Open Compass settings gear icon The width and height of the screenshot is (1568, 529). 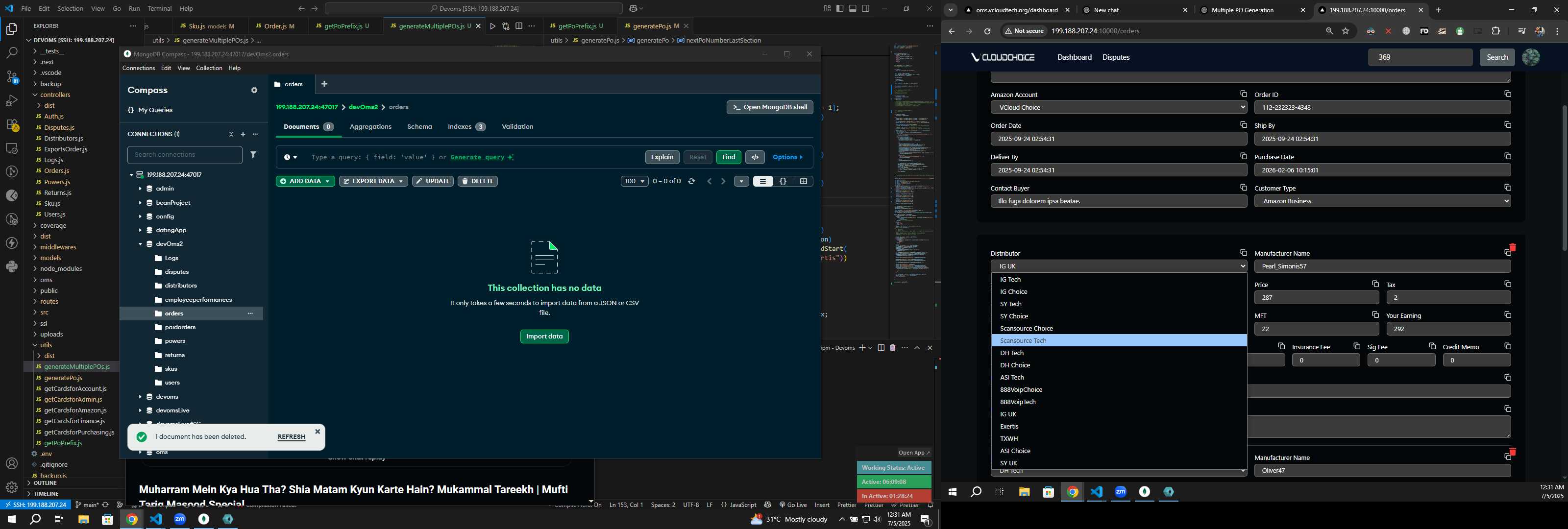coord(254,91)
